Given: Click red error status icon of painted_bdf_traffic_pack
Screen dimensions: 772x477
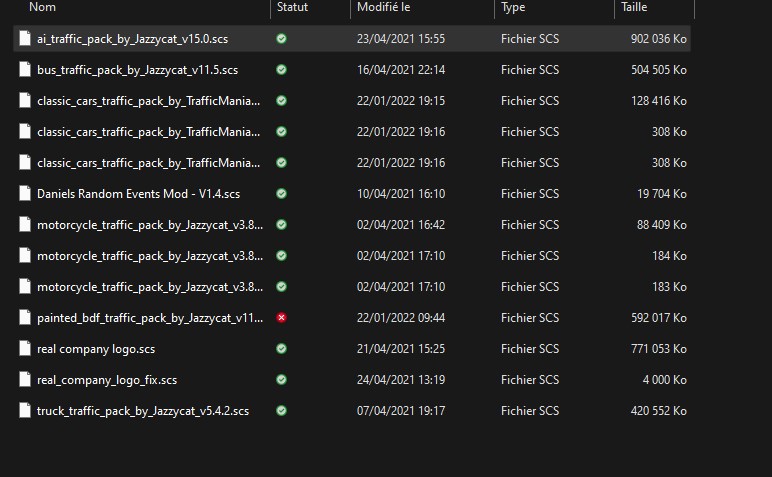Looking at the screenshot, I should (281, 318).
